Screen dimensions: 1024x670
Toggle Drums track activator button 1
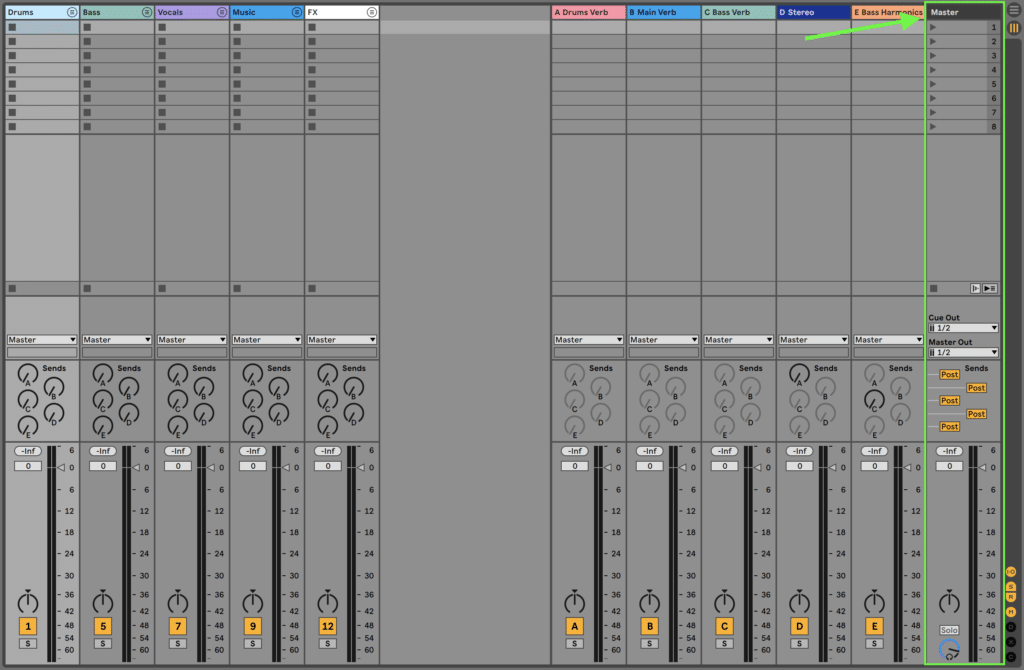28,626
